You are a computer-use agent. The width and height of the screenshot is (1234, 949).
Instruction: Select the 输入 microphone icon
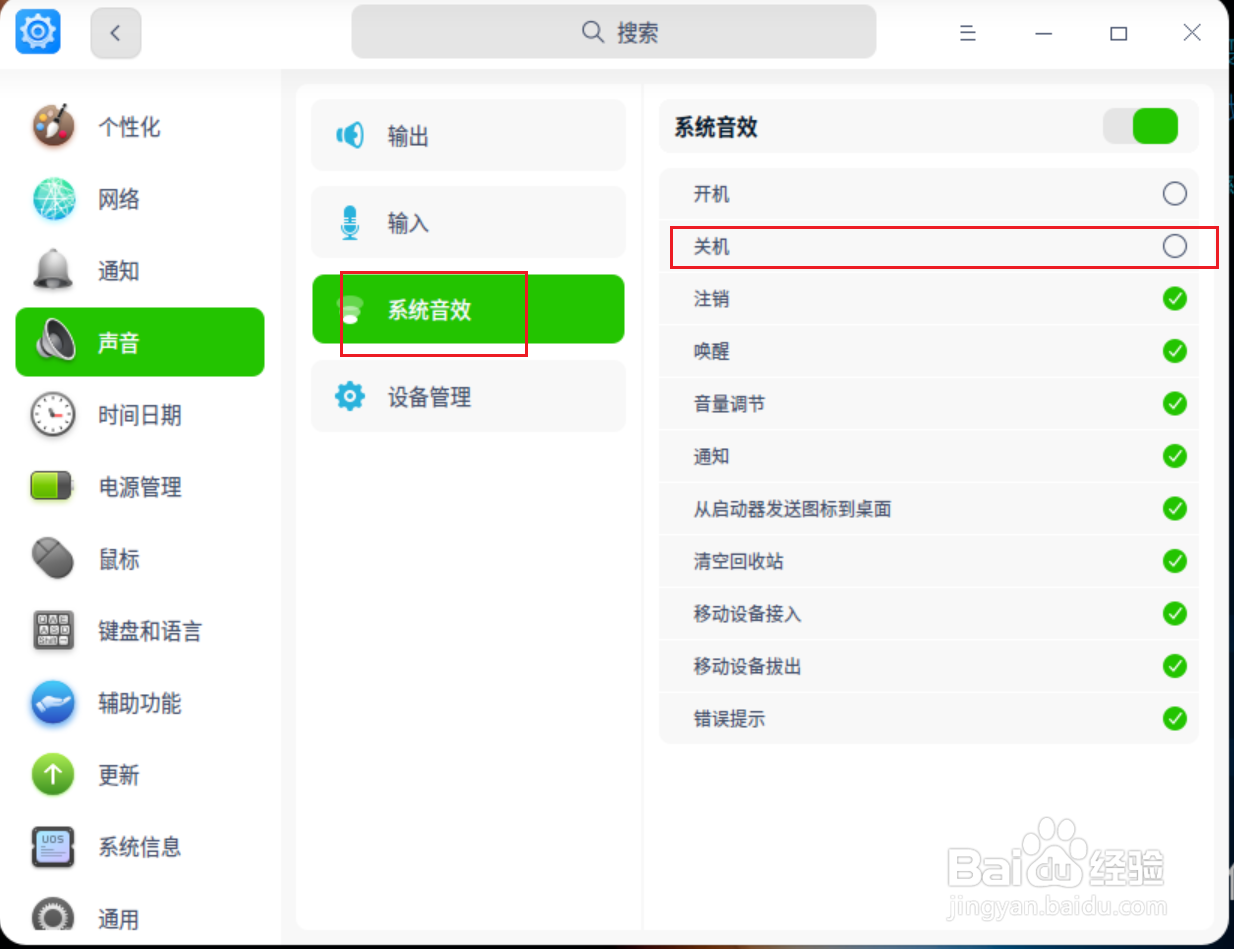348,222
